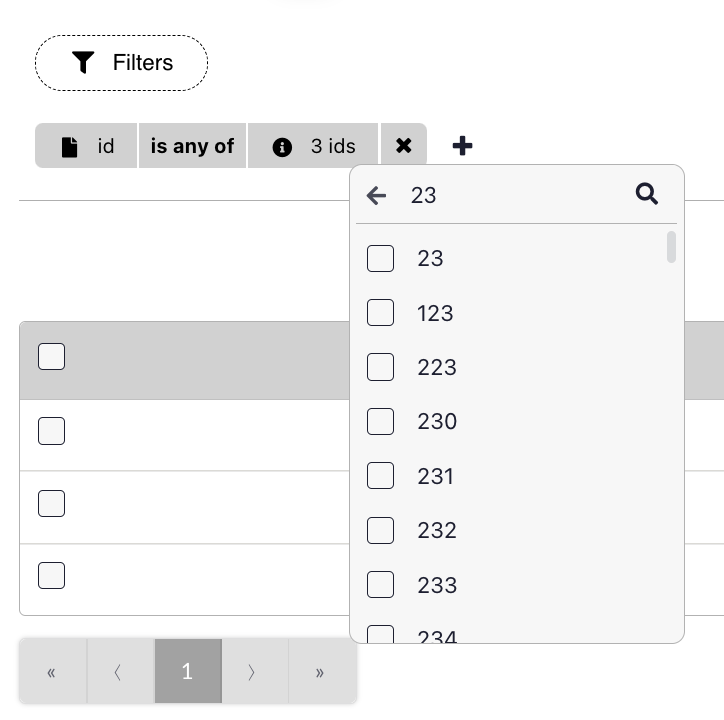
Task: Click the info icon beside 3 ids
Action: pos(282,147)
